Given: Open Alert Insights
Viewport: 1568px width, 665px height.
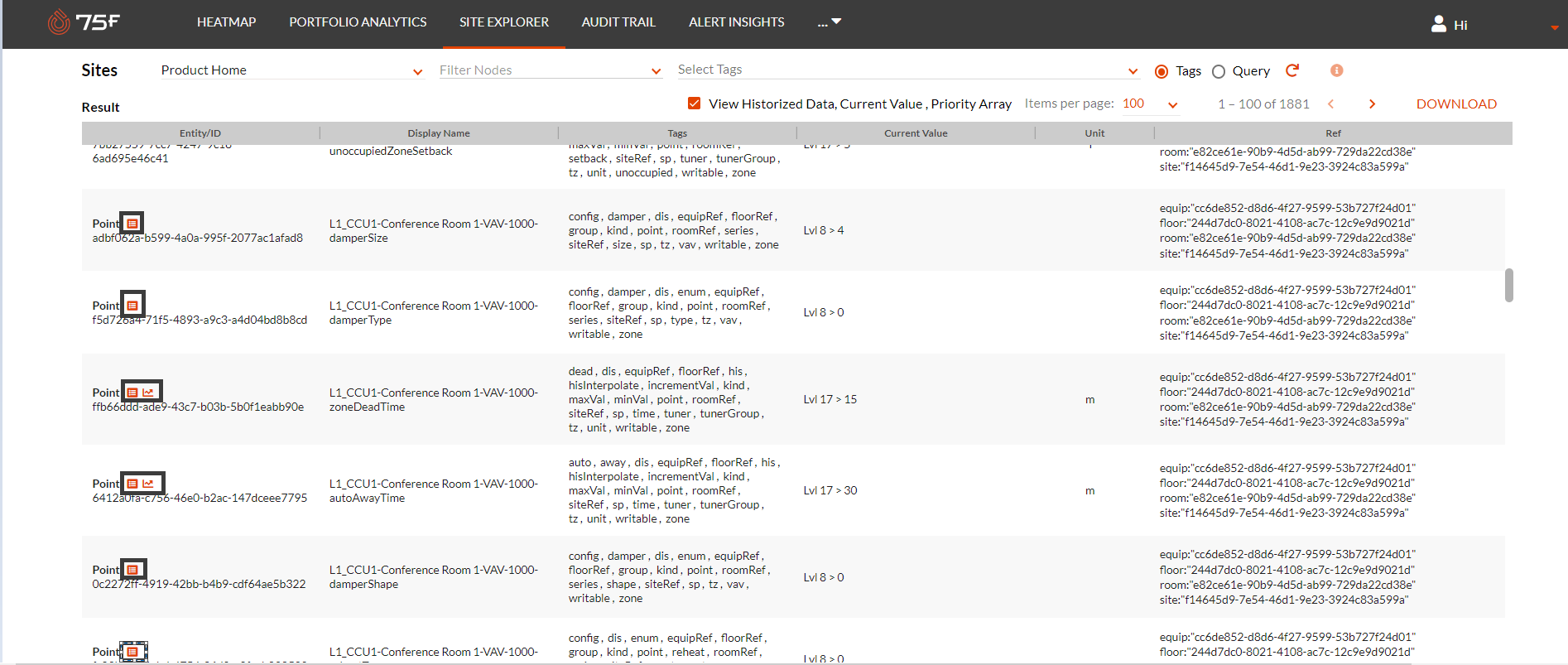Looking at the screenshot, I should pos(737,22).
